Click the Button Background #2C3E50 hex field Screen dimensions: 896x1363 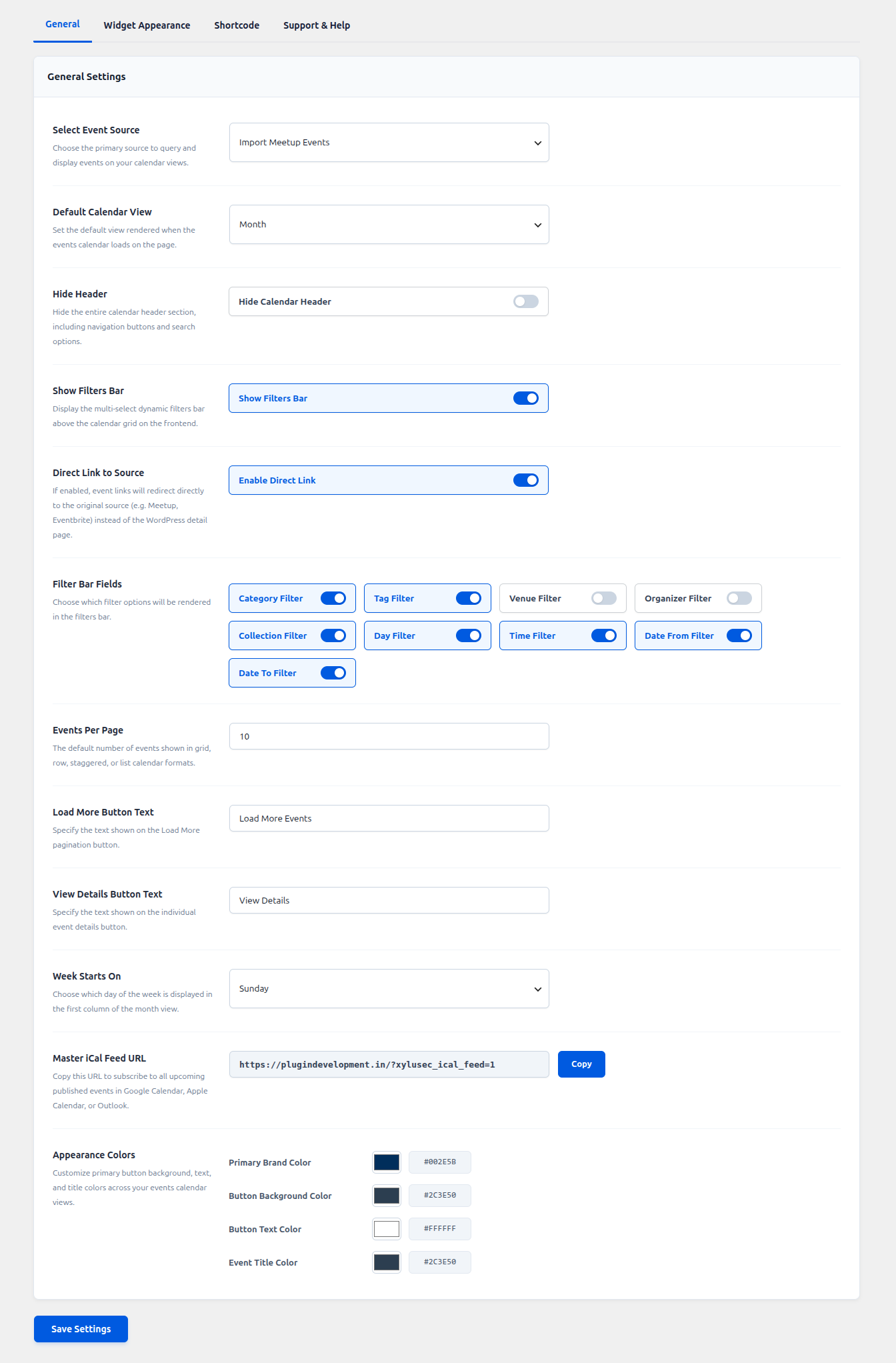440,1196
